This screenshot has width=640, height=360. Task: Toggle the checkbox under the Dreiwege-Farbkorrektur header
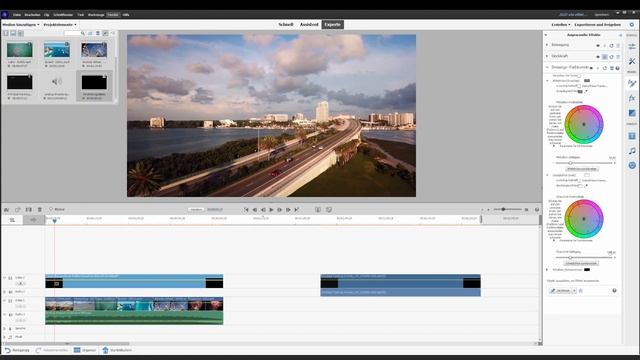579,76
